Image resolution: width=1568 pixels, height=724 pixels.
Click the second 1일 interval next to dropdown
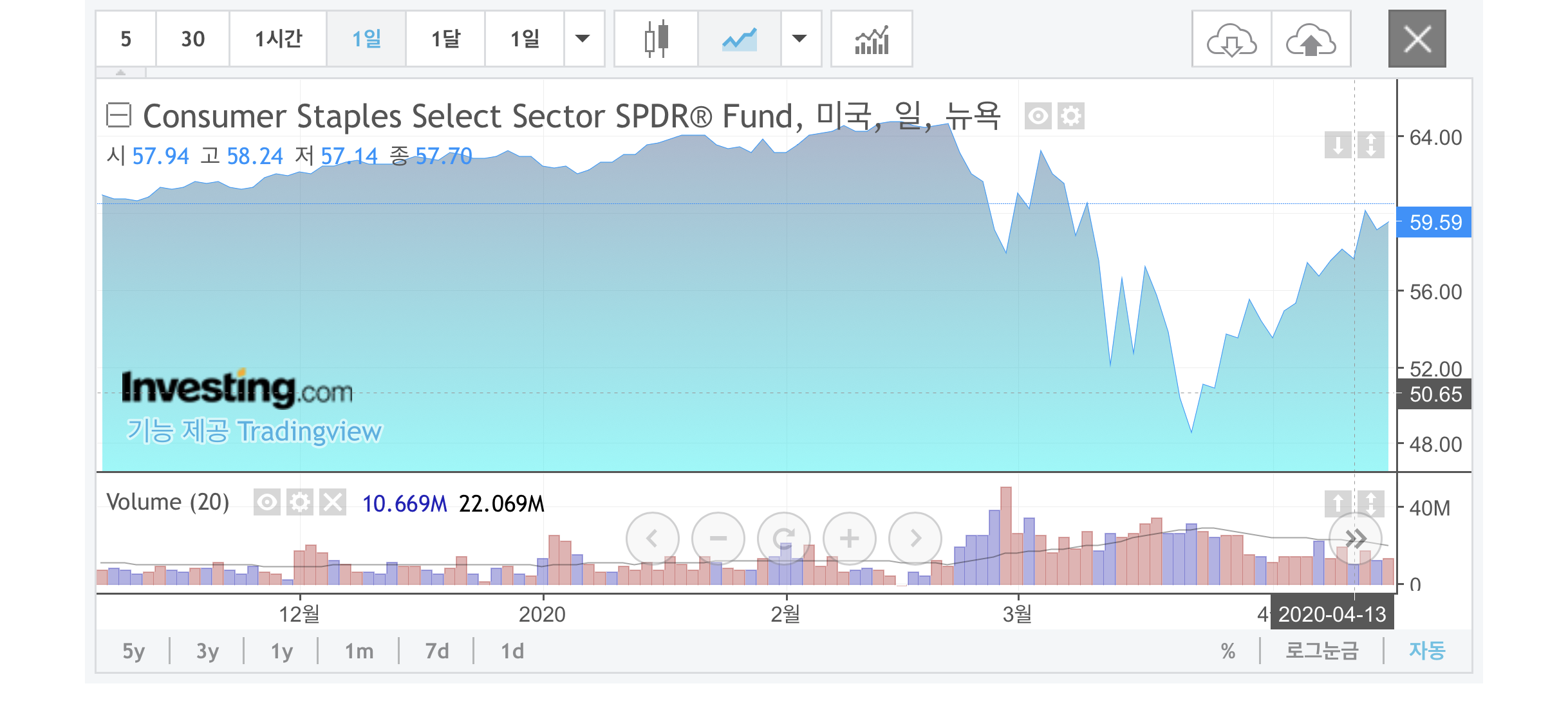click(x=525, y=39)
